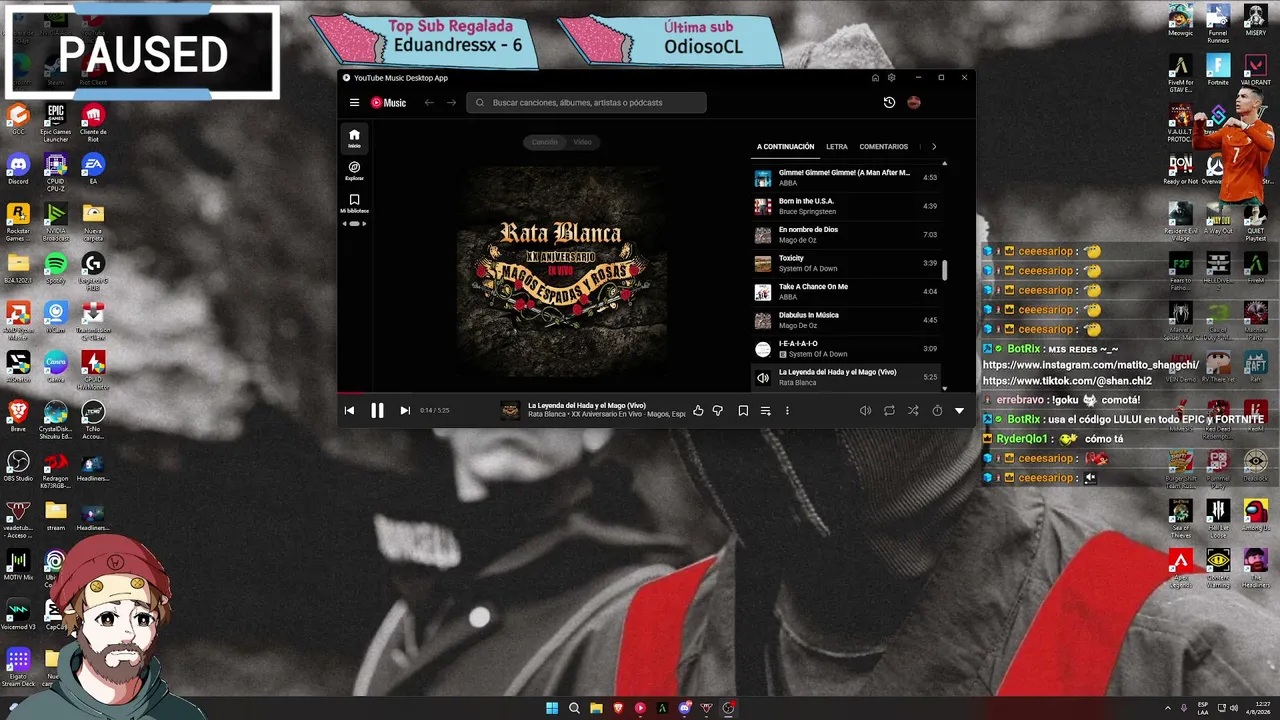Skip to the previous track
Screen dimensions: 1280x720
[349, 410]
